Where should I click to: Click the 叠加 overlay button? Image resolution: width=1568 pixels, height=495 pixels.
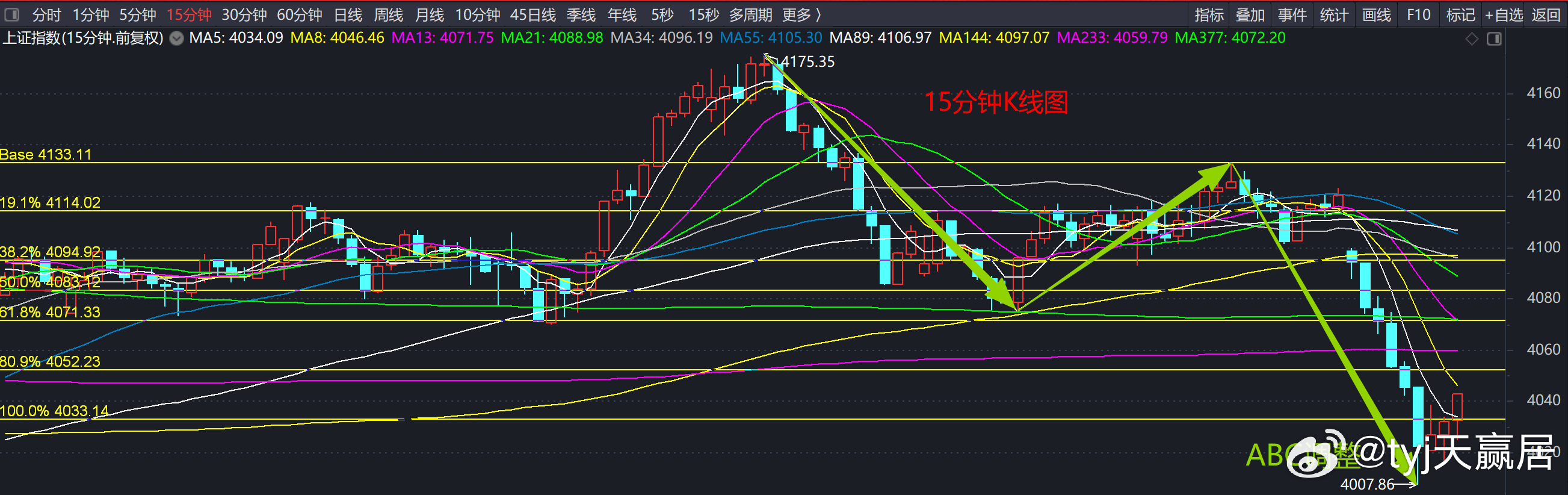pyautogui.click(x=1250, y=14)
